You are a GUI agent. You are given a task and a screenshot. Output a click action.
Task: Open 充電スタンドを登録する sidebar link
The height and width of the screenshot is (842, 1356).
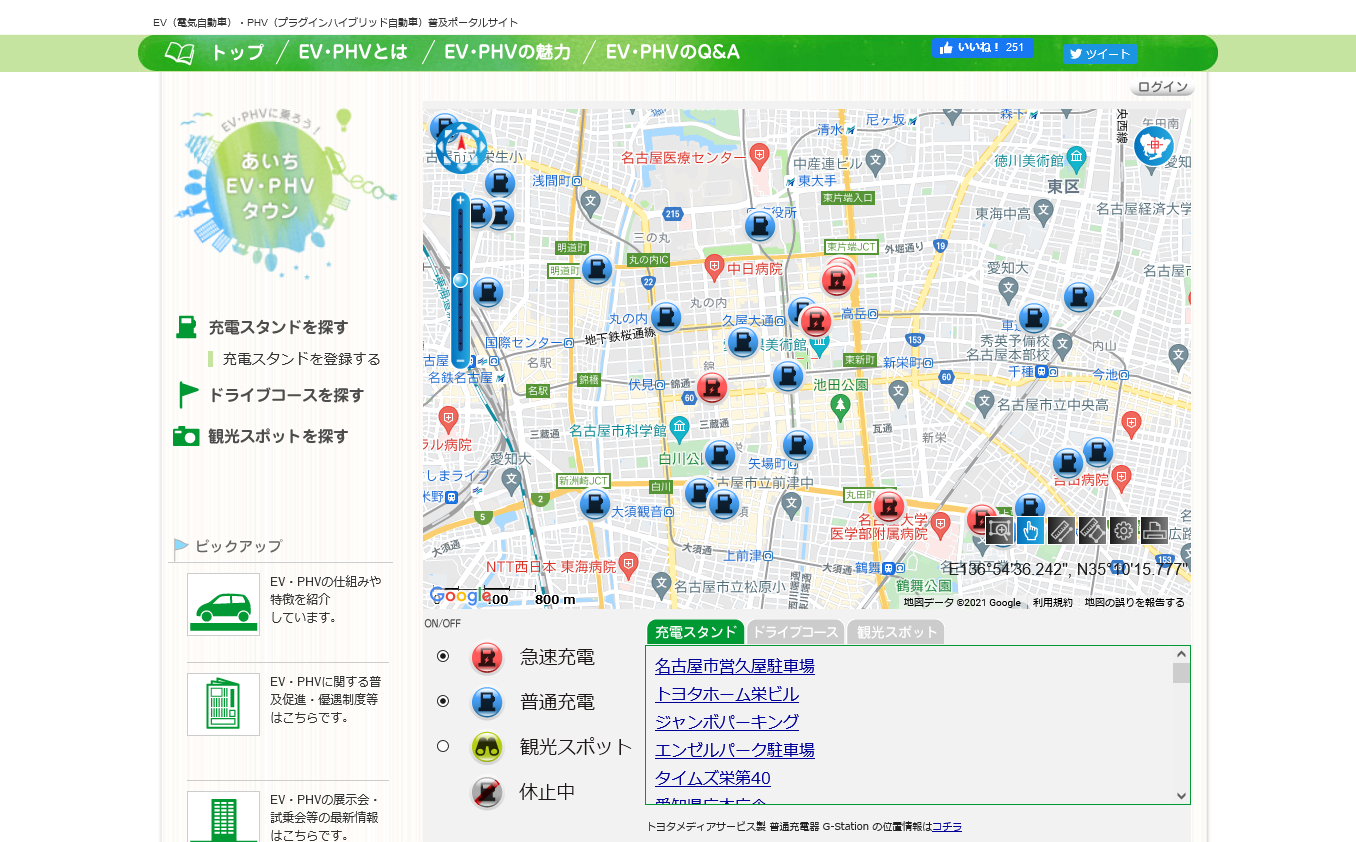click(x=302, y=359)
